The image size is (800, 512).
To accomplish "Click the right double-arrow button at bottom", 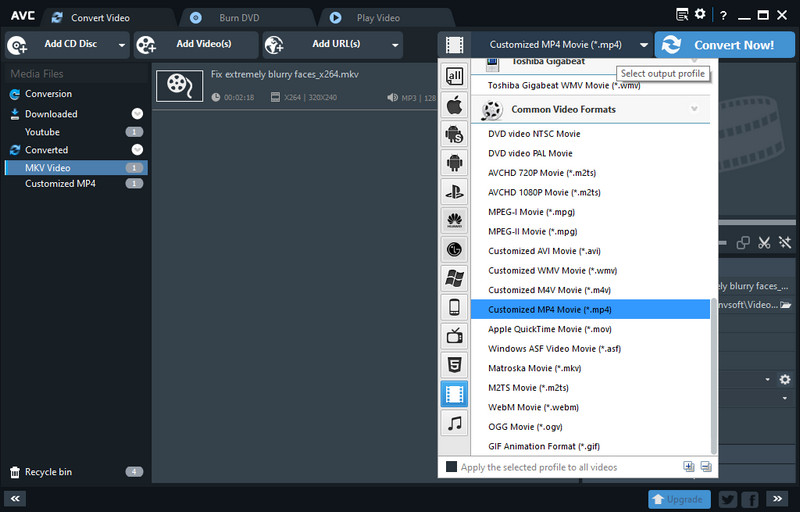I will click(x=778, y=499).
